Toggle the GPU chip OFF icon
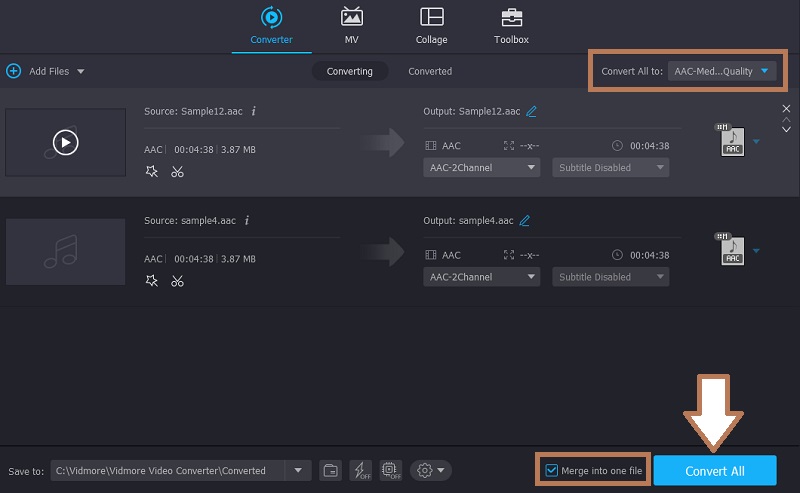 (x=391, y=470)
